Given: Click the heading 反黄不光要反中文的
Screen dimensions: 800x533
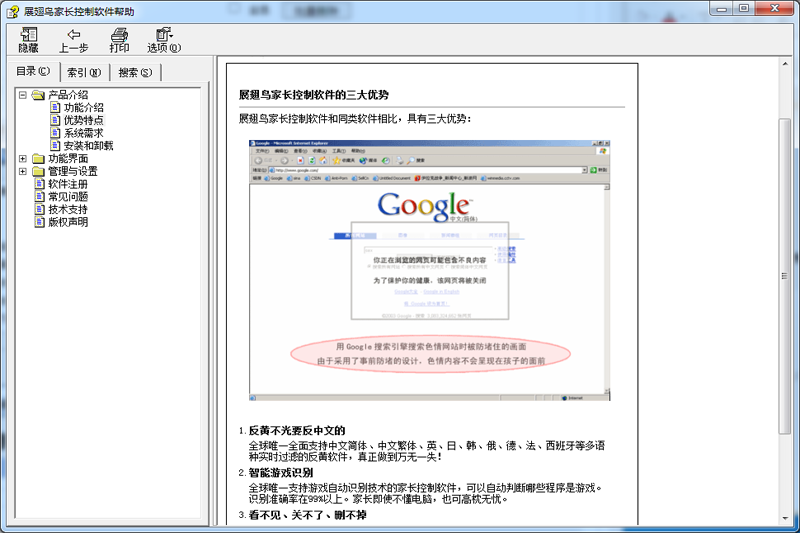Looking at the screenshot, I should click(297, 430).
